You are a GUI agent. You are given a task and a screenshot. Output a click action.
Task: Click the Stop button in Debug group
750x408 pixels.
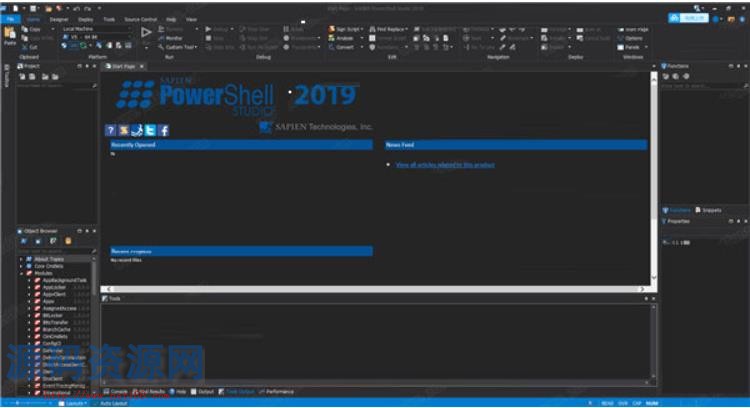[215, 38]
